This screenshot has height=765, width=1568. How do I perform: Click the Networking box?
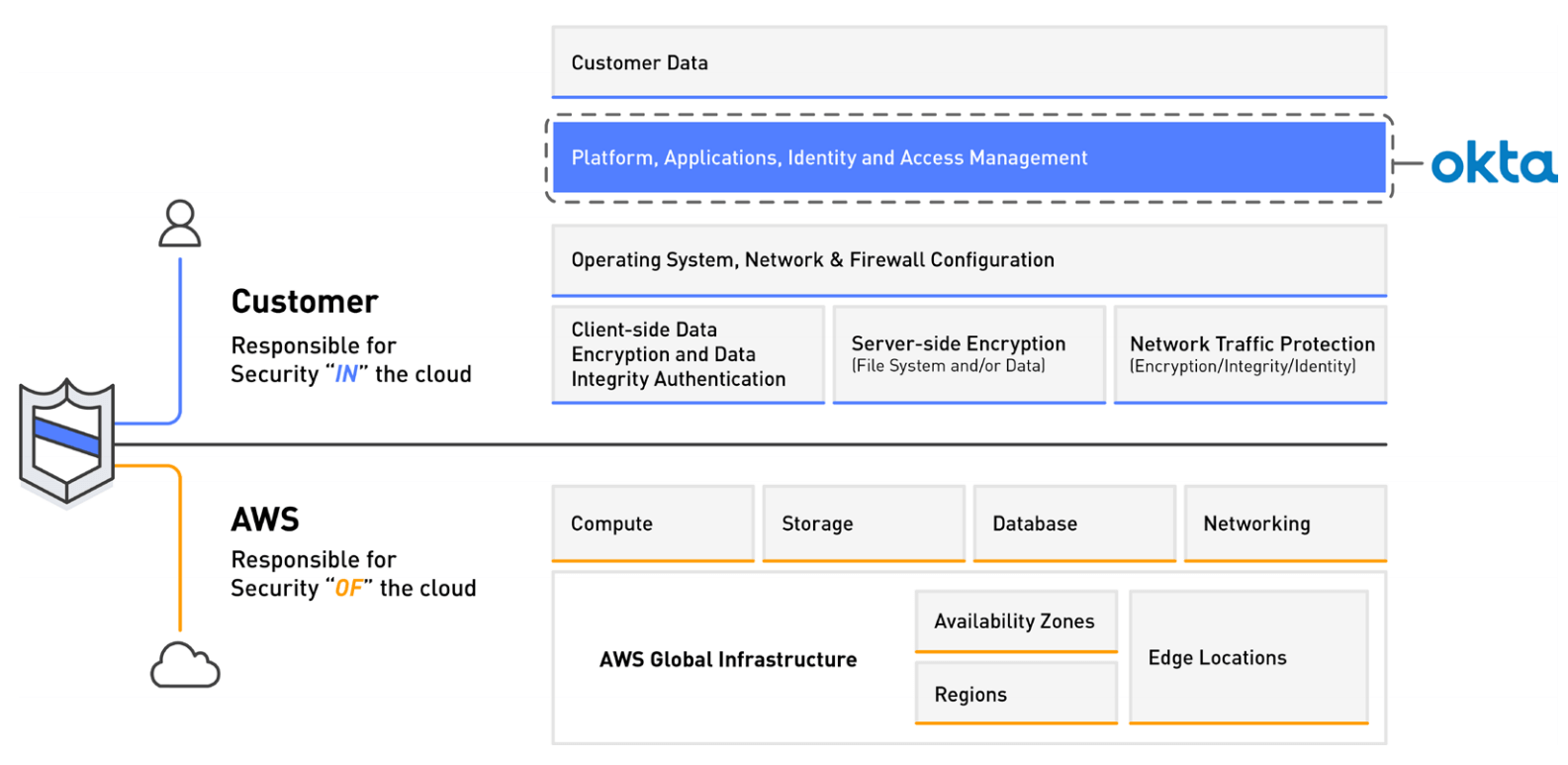point(1285,524)
